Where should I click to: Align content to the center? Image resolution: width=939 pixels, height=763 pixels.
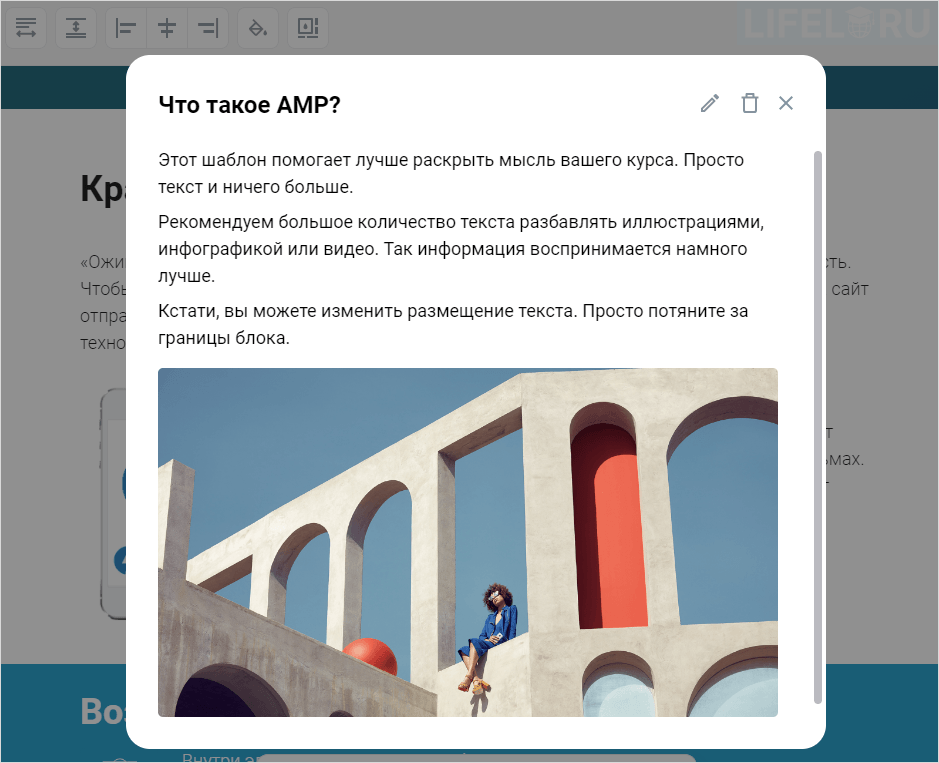tap(166, 28)
